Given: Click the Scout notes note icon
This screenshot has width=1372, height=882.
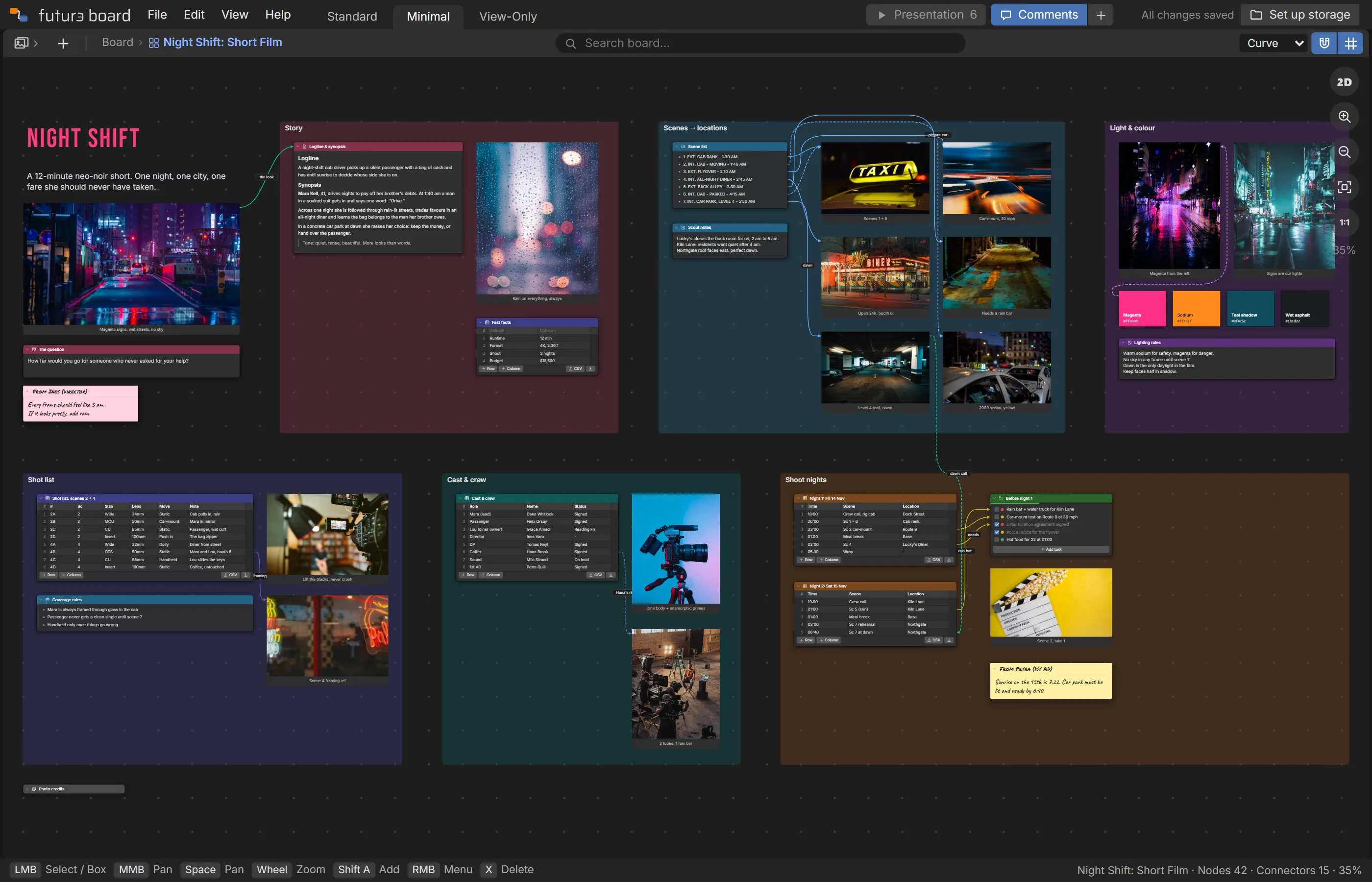Looking at the screenshot, I should tap(683, 227).
